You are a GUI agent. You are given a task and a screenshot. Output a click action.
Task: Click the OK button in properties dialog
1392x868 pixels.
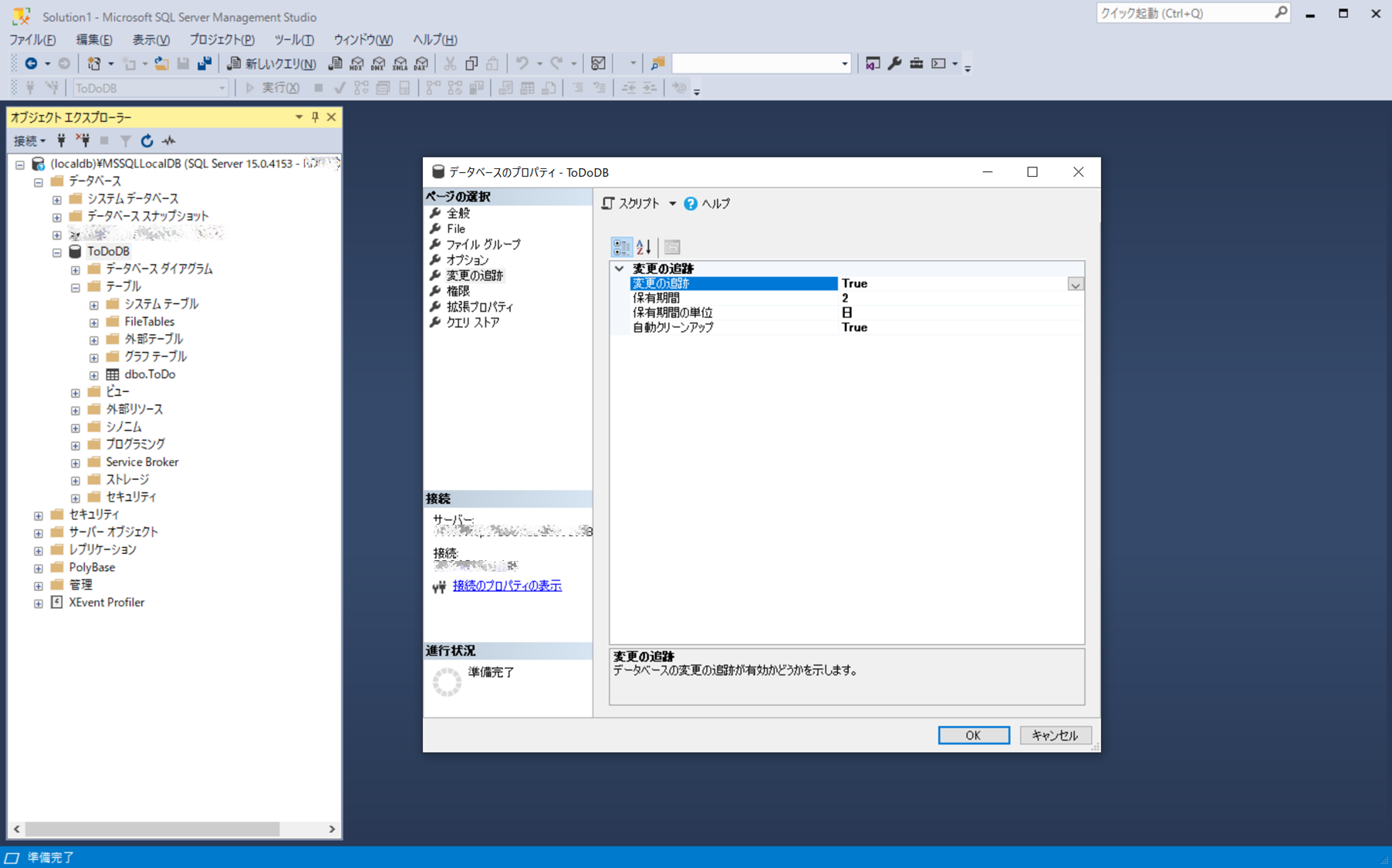coord(974,735)
